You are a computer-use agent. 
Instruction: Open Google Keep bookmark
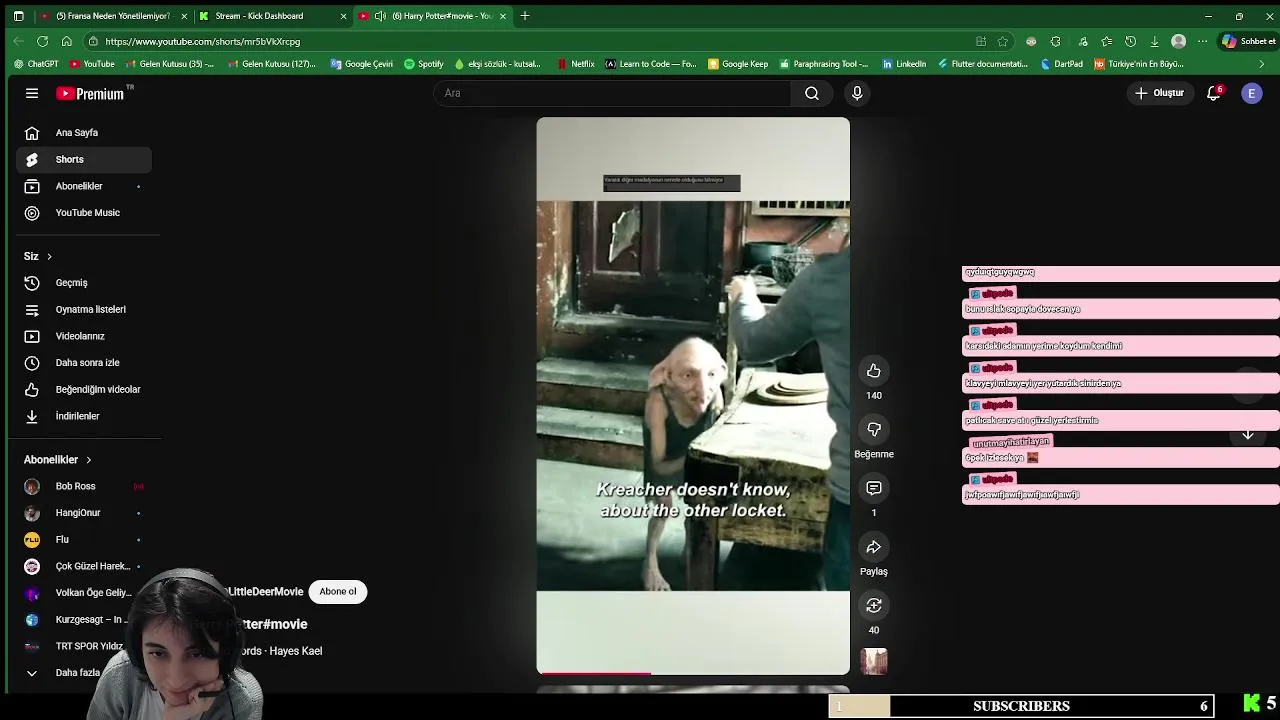pos(738,64)
